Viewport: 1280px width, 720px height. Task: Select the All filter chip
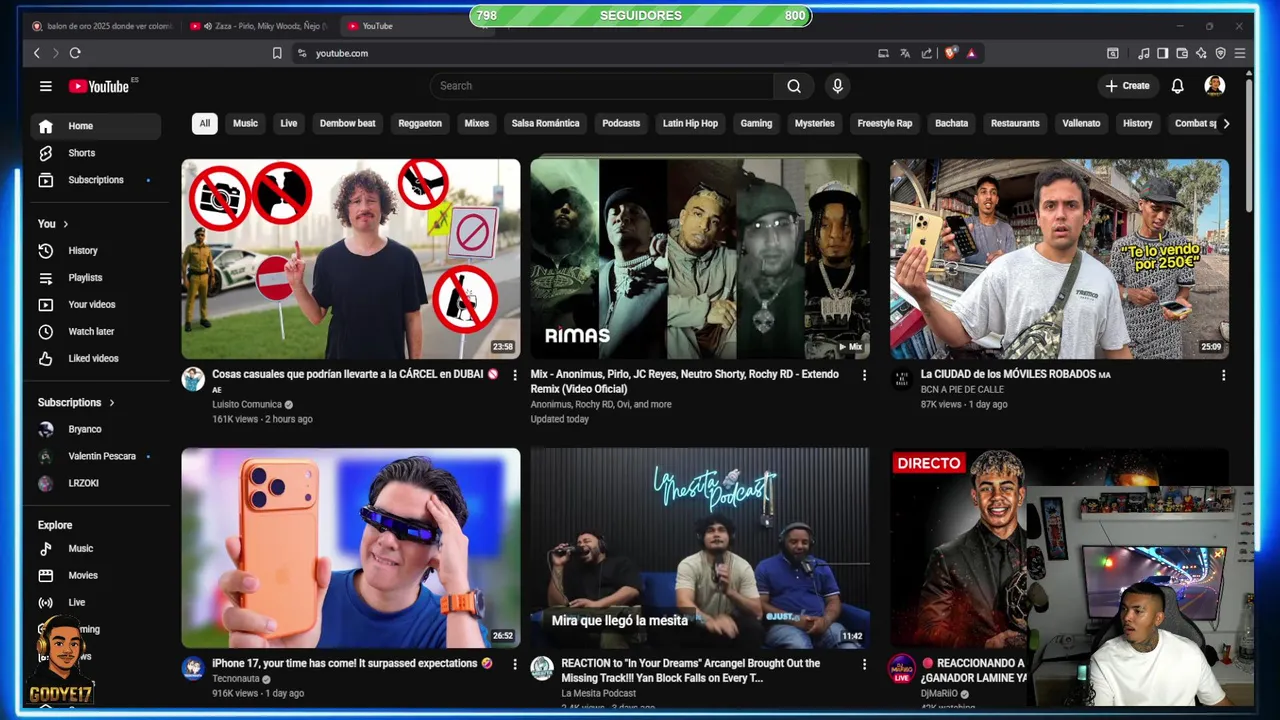204,124
